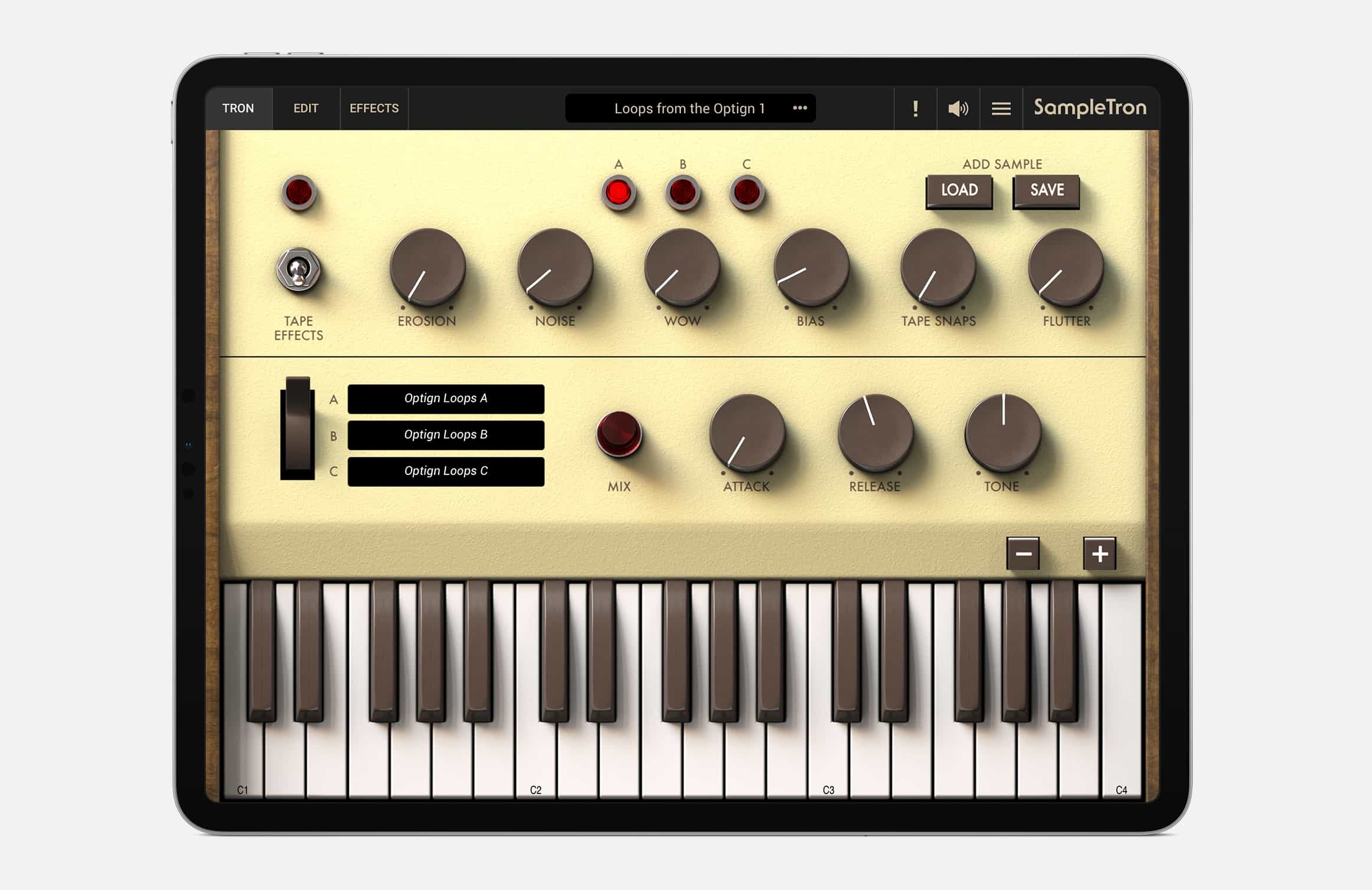The image size is (1372, 890).
Task: Click the EROSION knob
Action: 427,267
